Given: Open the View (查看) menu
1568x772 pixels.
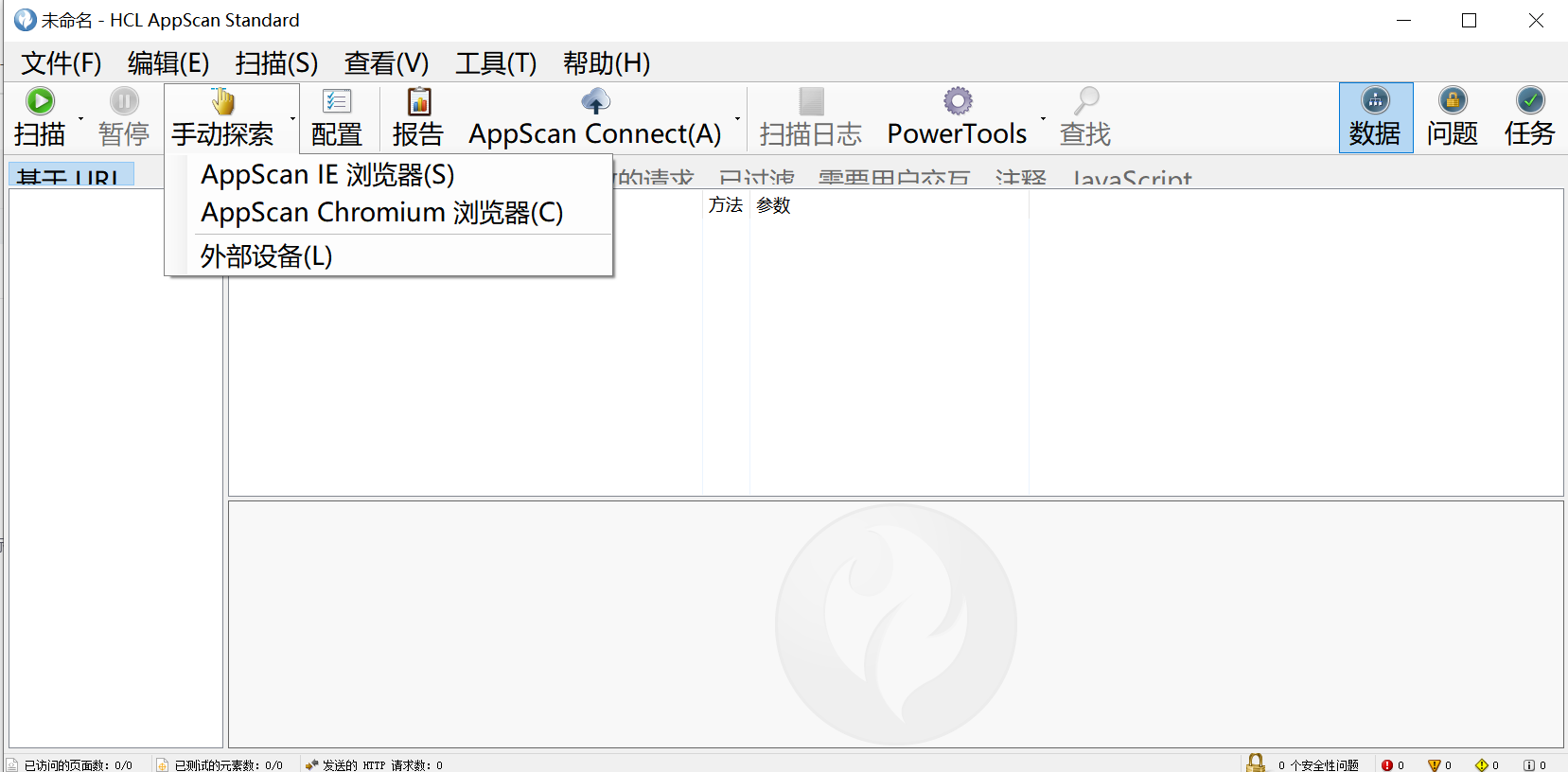Looking at the screenshot, I should click(x=386, y=63).
